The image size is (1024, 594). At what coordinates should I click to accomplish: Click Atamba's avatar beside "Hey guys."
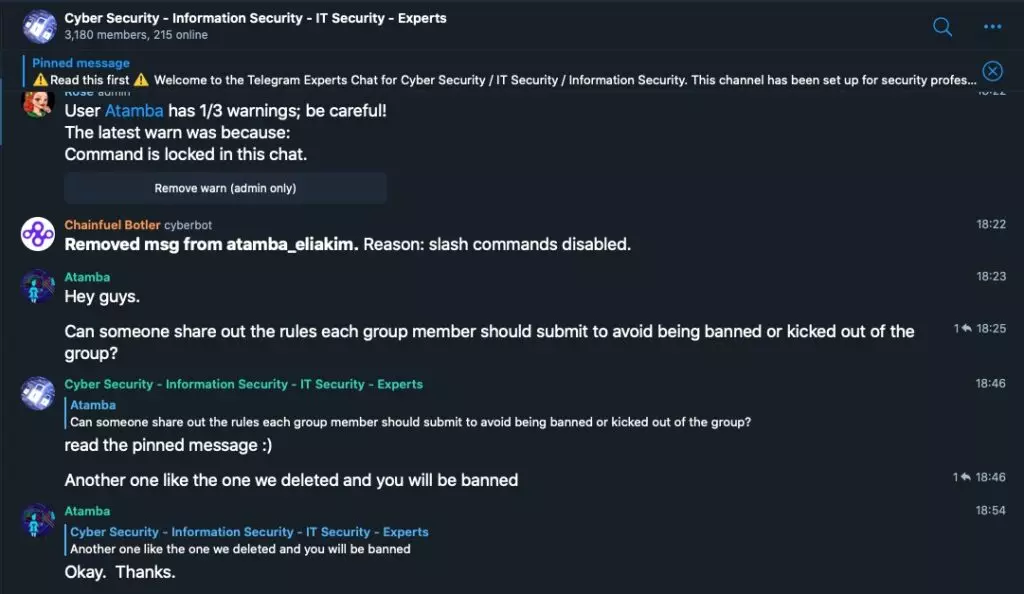coord(38,287)
